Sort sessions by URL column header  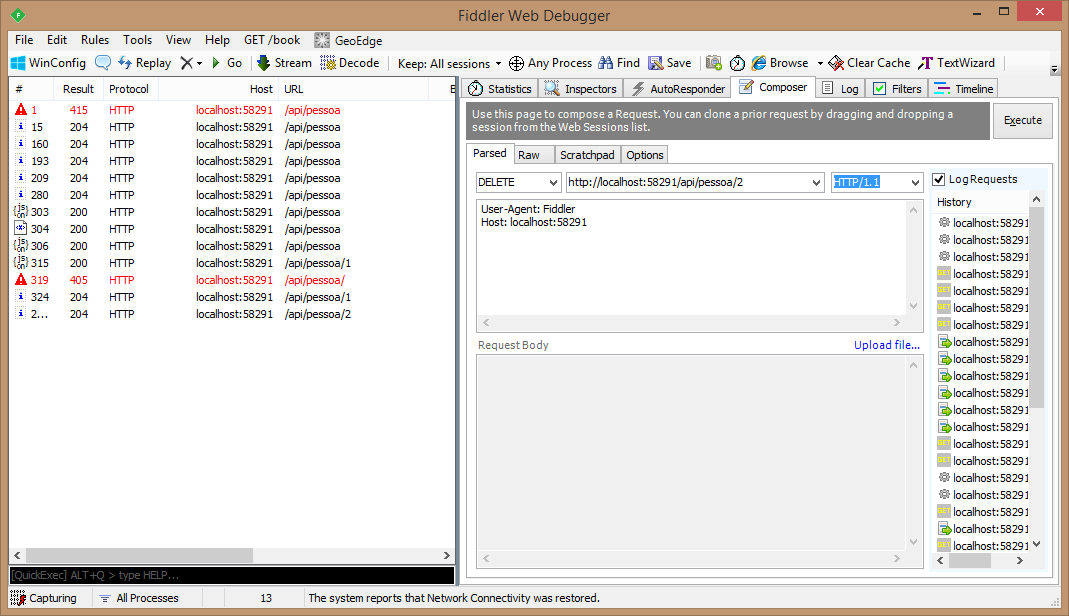coord(354,89)
